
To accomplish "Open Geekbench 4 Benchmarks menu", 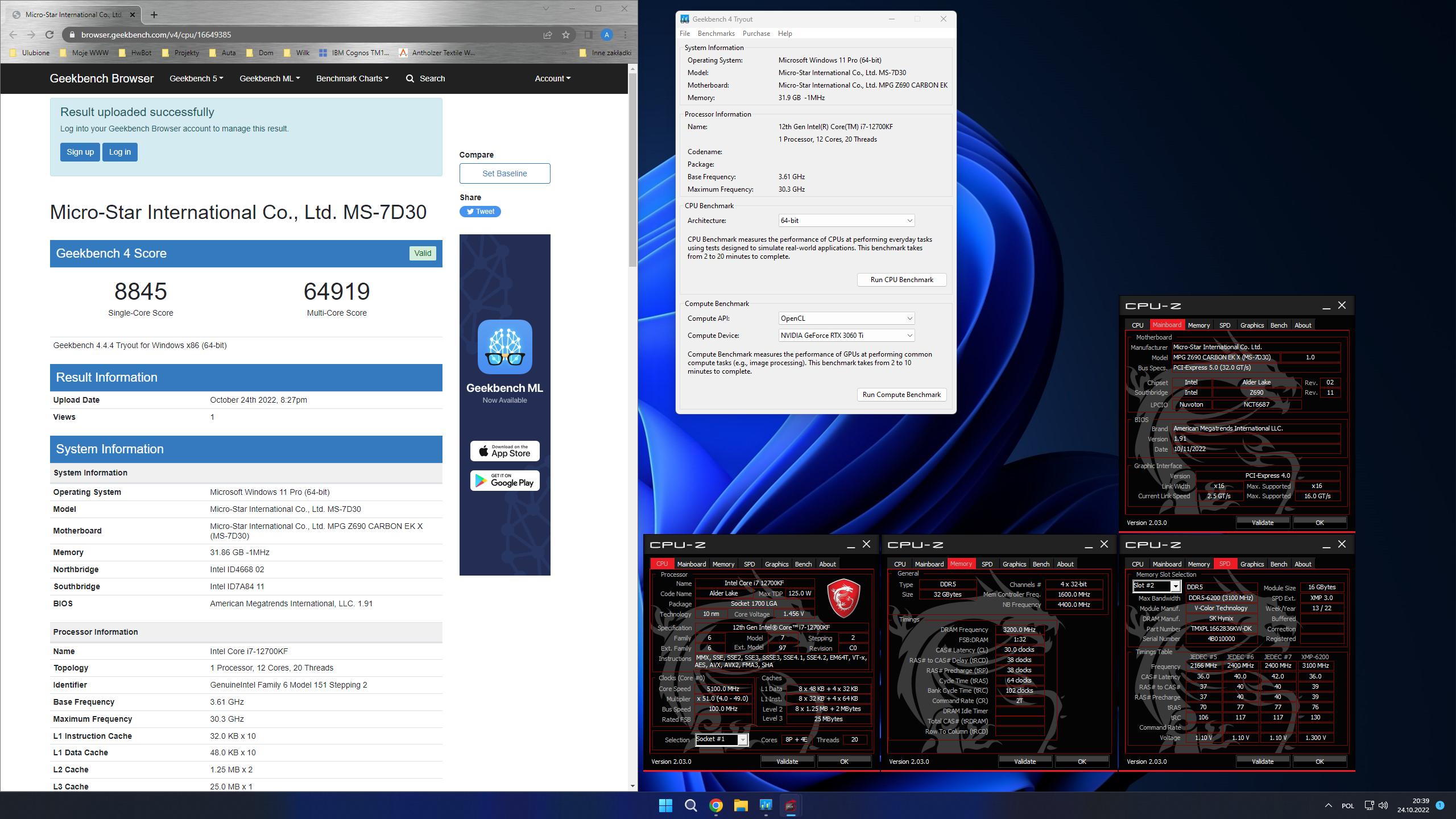I will pos(716,34).
